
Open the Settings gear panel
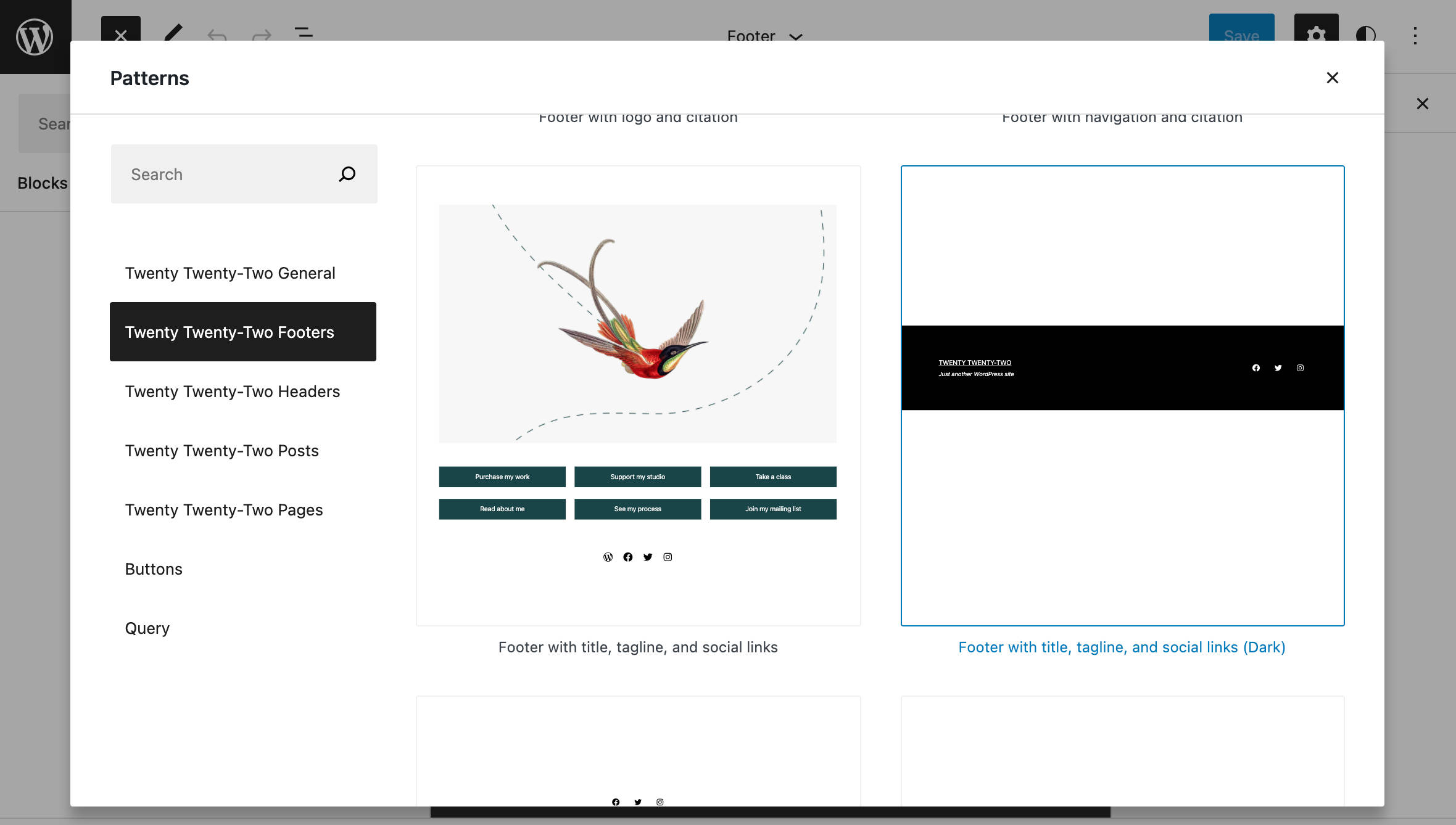pos(1316,35)
